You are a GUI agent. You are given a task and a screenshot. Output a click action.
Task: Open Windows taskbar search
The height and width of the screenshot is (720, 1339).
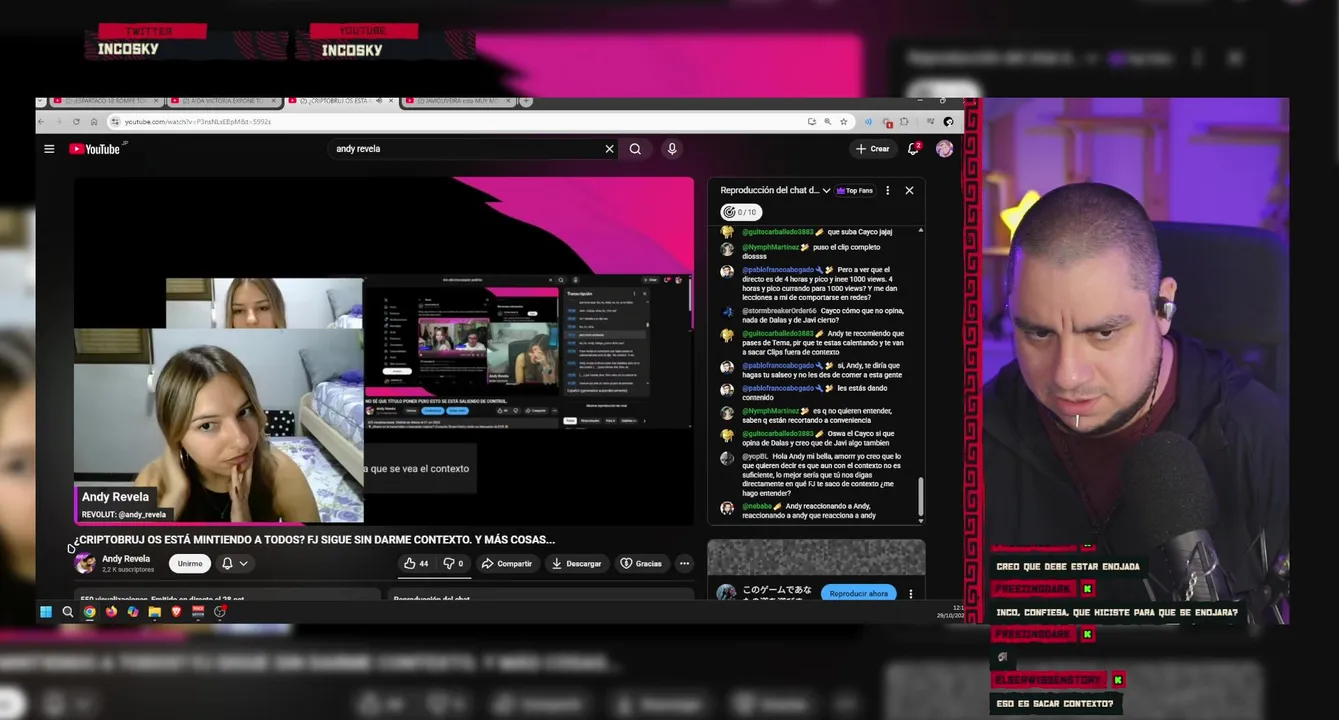(x=68, y=612)
